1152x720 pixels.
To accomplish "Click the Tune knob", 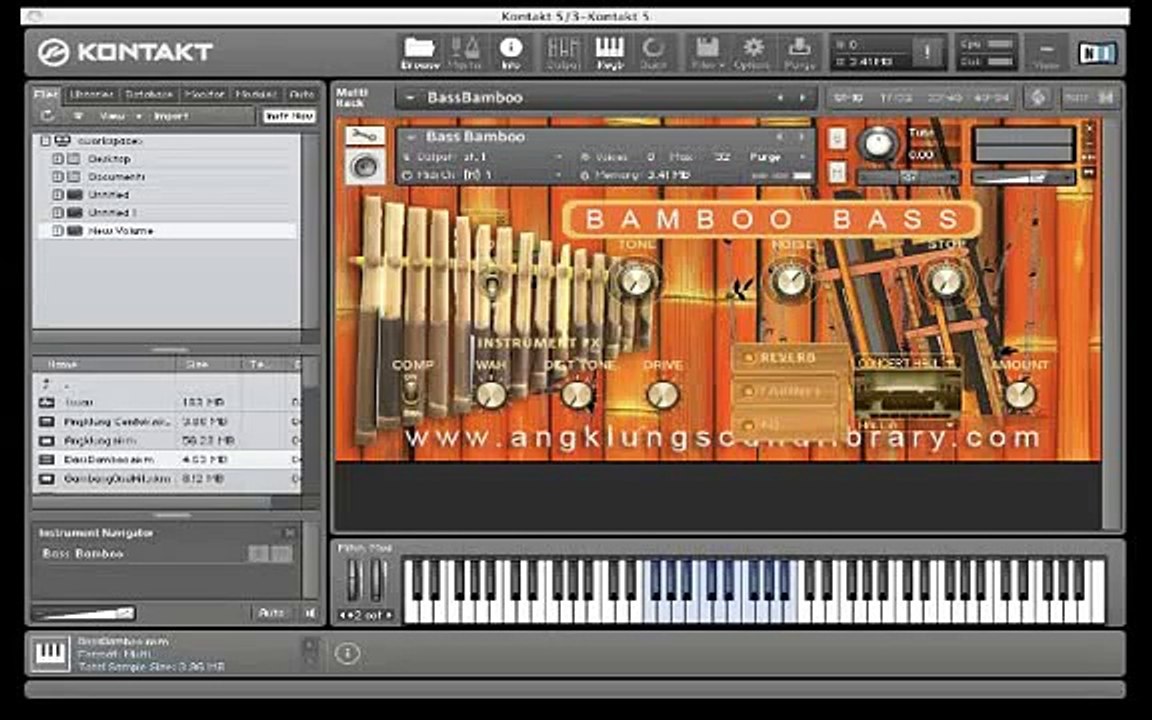I will 878,143.
